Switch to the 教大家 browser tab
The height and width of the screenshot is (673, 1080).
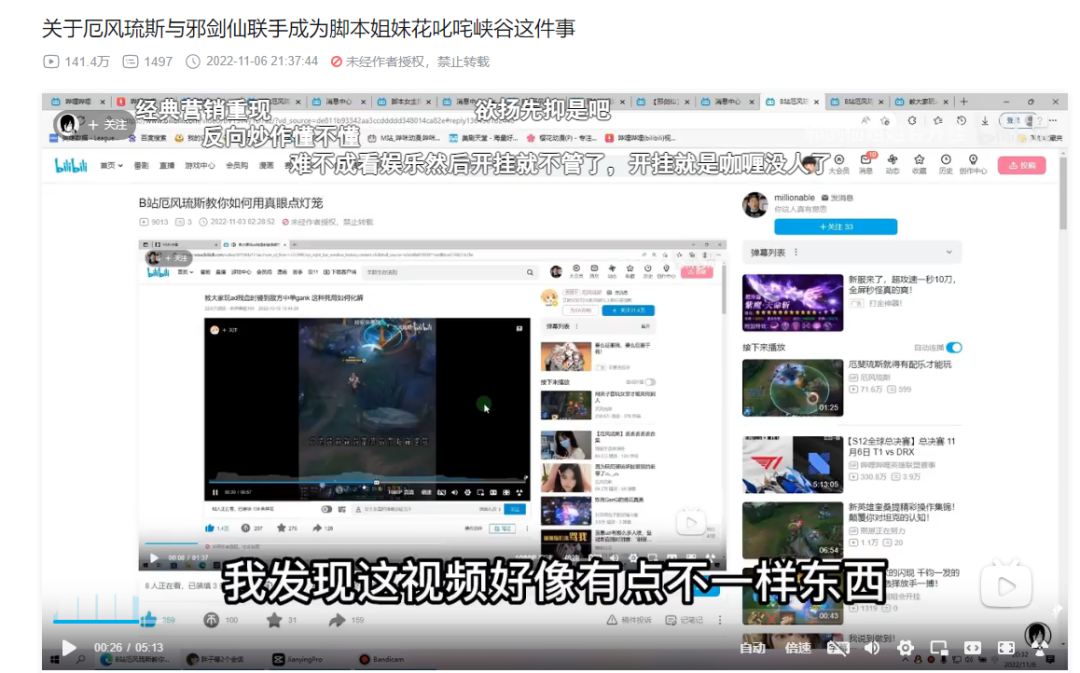(x=921, y=101)
